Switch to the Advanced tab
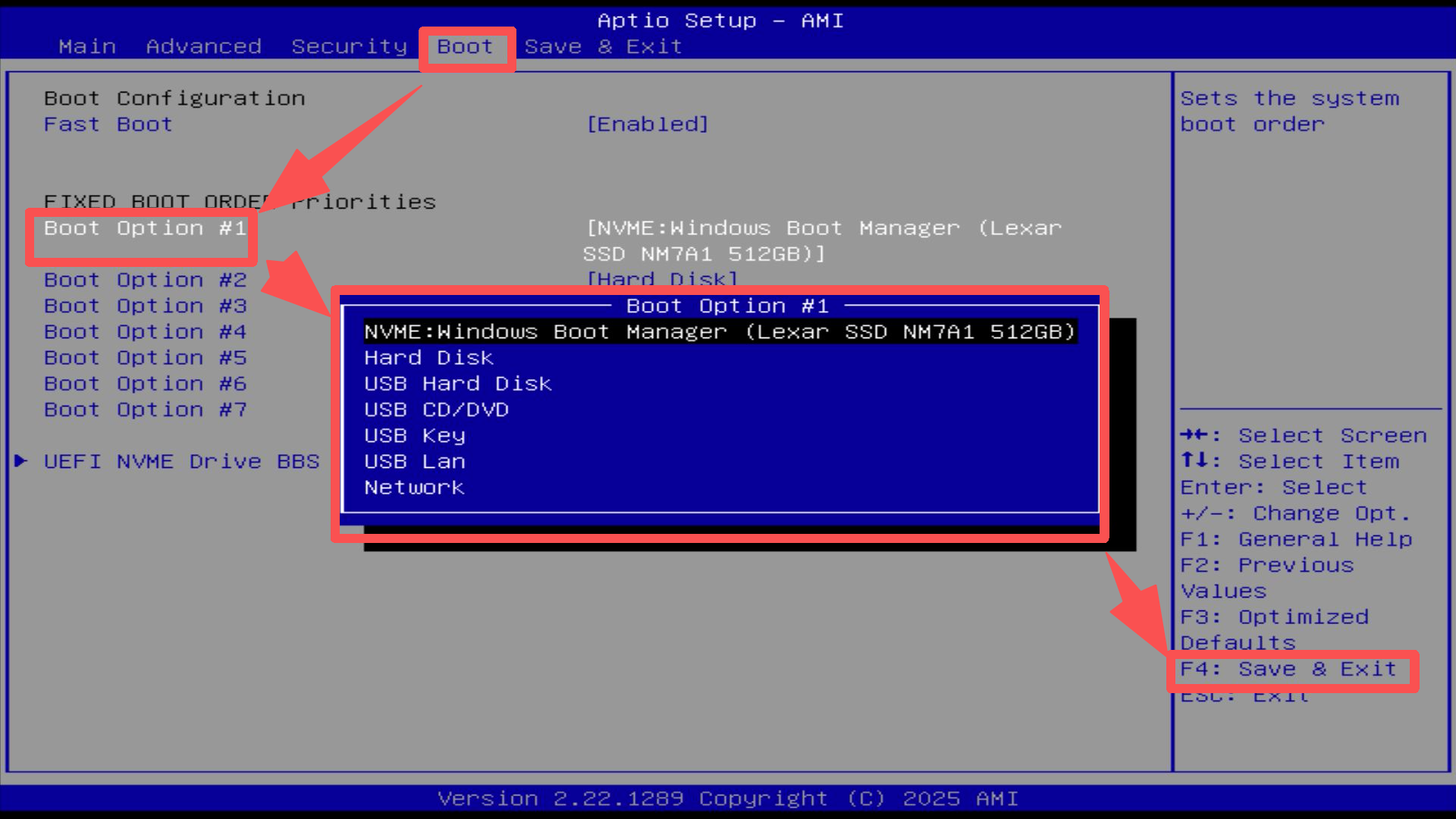This screenshot has height=819, width=1456. point(203,46)
